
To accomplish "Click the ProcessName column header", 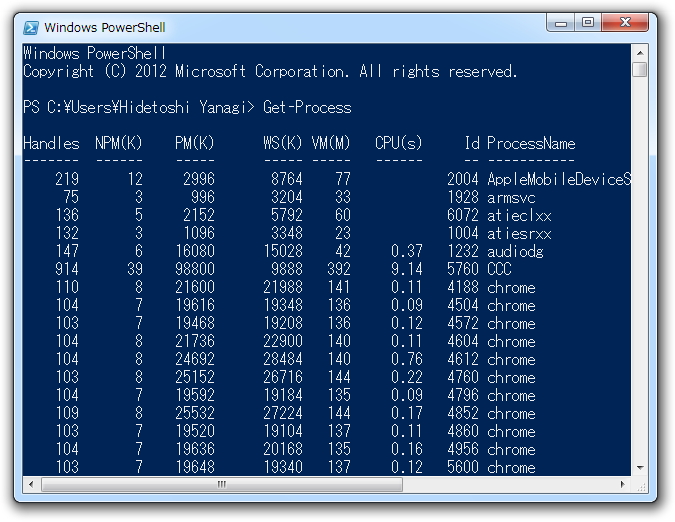I will point(531,143).
